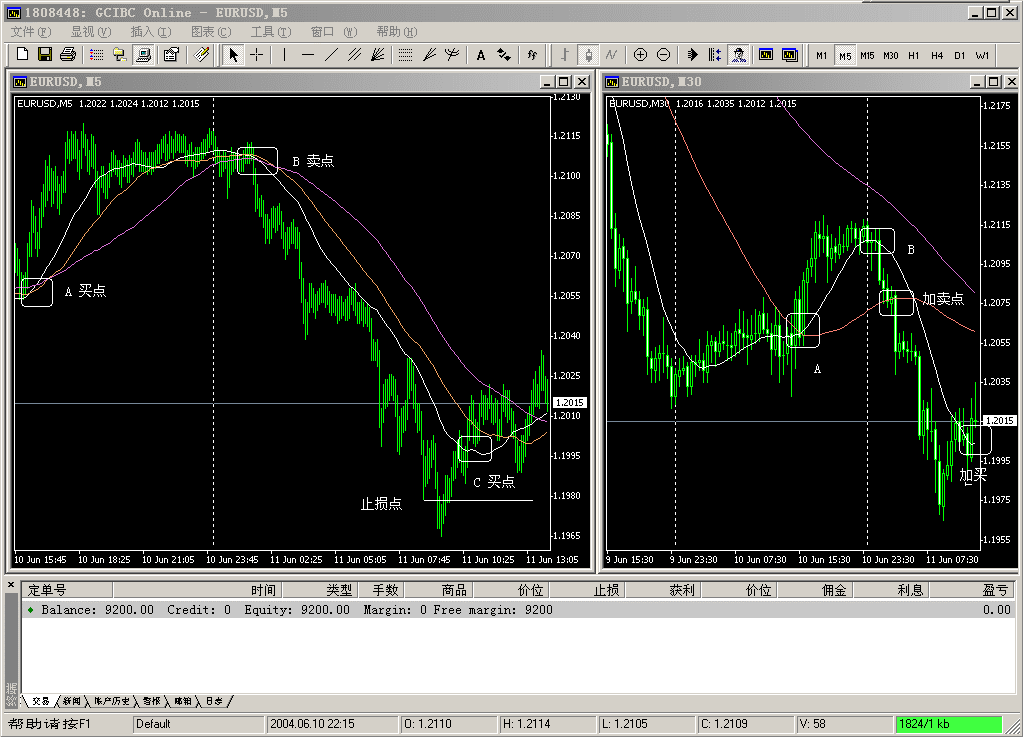This screenshot has width=1023, height=737.
Task: Click the zoom out minus icon
Action: [663, 55]
